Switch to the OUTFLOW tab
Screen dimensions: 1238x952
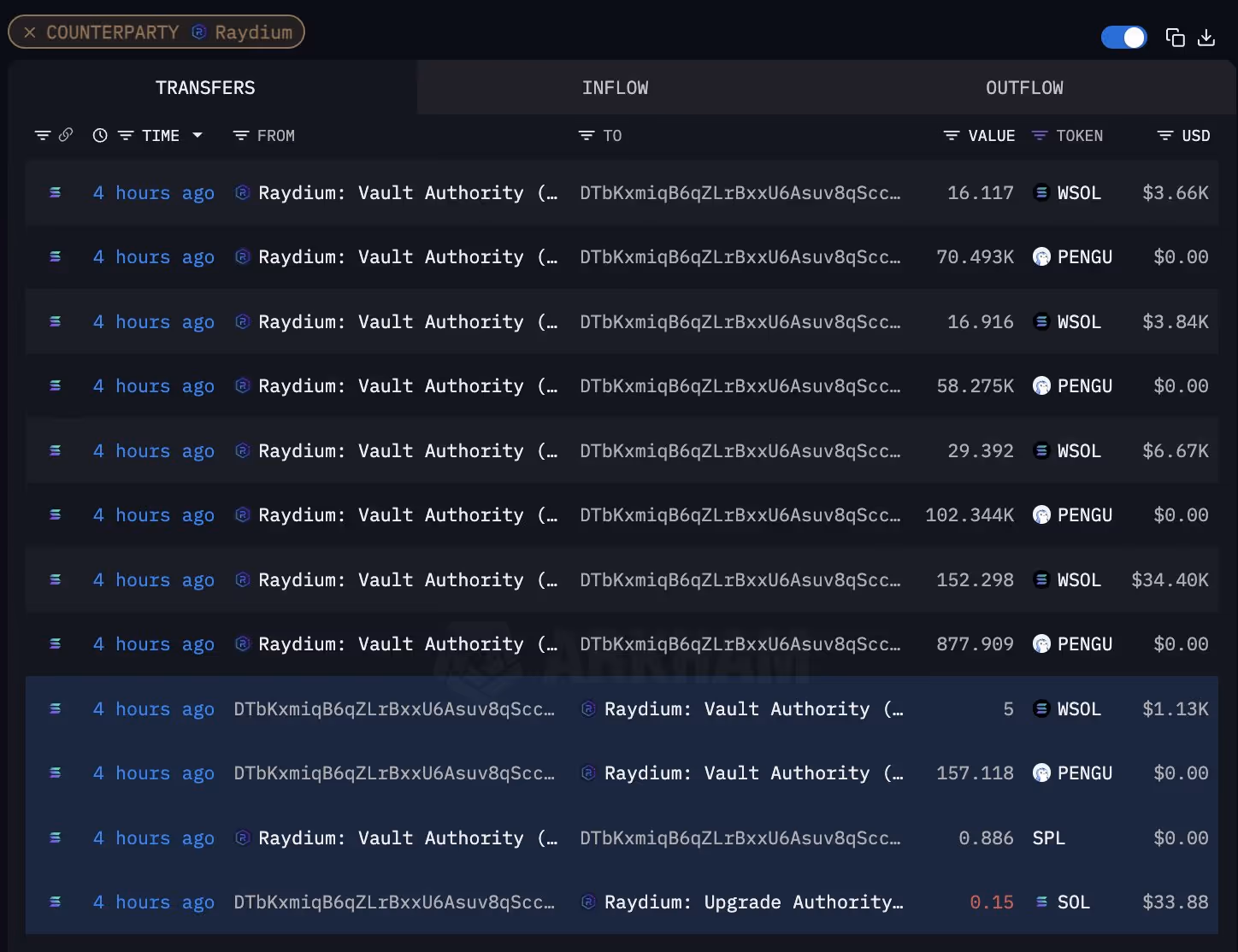pyautogui.click(x=1023, y=86)
